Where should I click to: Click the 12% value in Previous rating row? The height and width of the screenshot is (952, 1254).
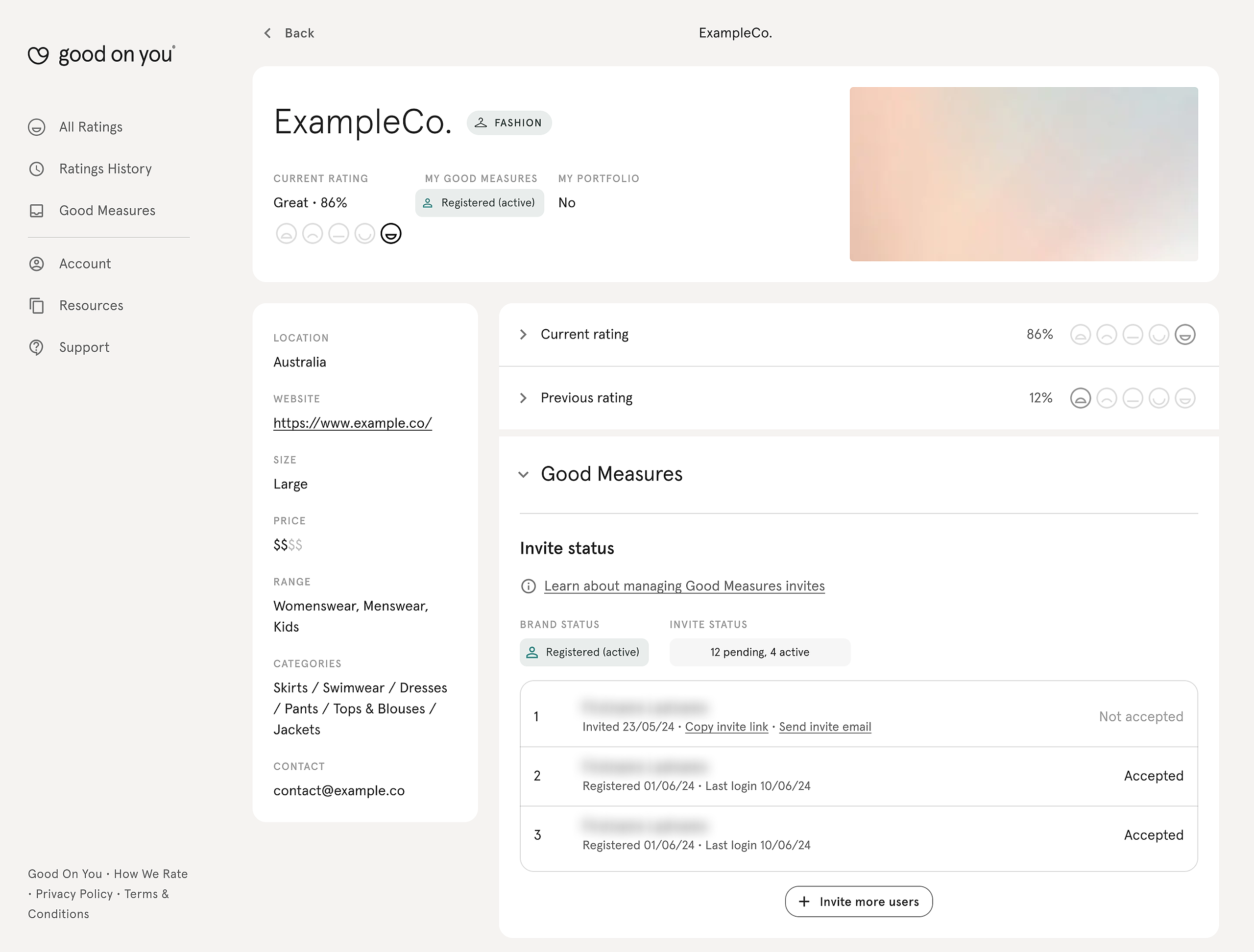(1040, 398)
